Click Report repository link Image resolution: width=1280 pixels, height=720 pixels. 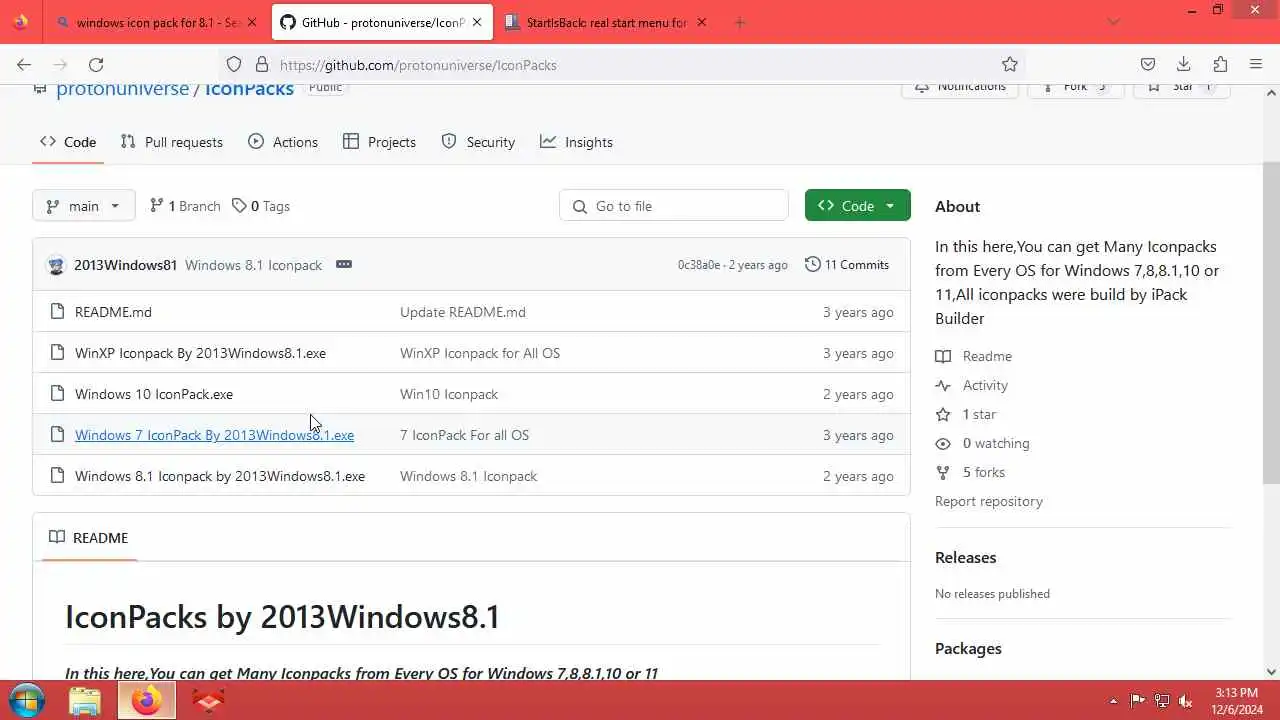coord(989,501)
